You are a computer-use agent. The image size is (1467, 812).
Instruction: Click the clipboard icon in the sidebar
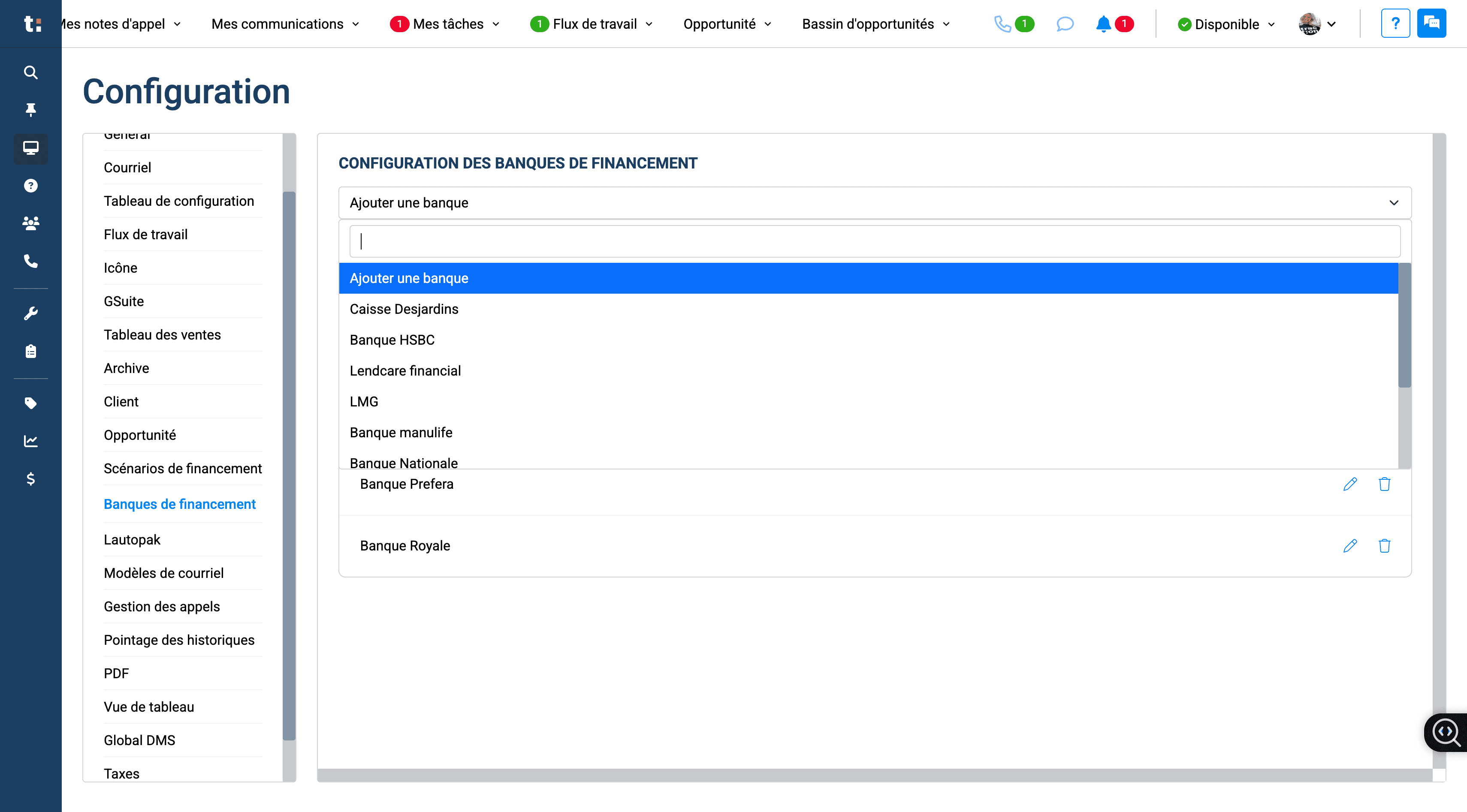[31, 351]
